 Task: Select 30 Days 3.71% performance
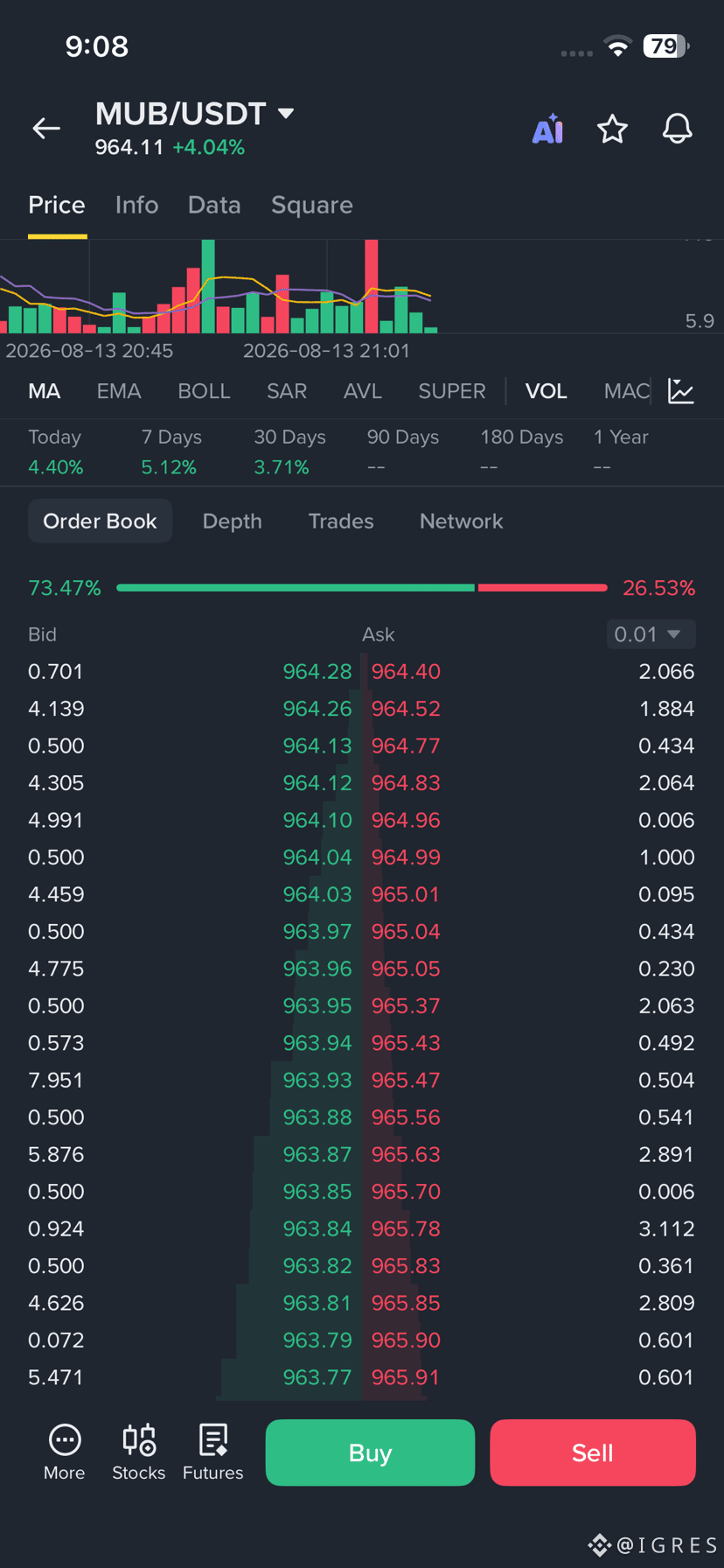[289, 451]
